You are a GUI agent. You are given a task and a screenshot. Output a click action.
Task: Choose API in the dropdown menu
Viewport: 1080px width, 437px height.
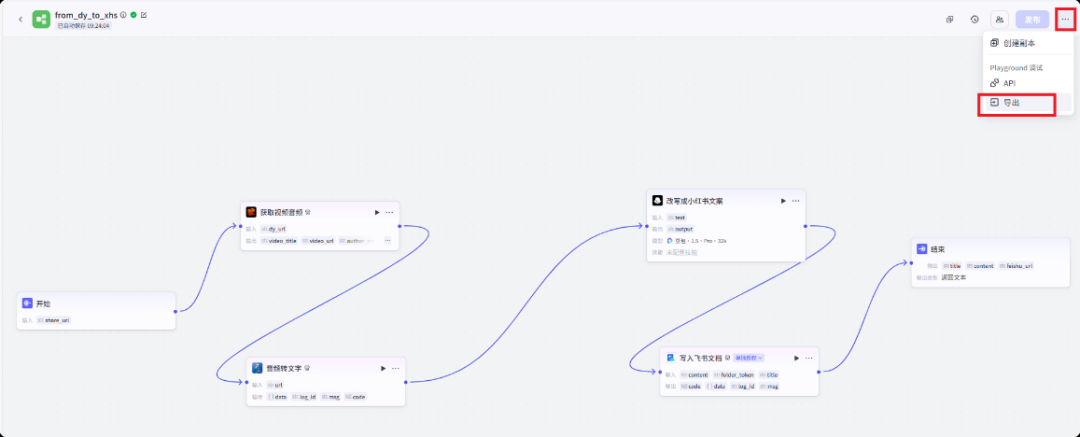[1009, 83]
